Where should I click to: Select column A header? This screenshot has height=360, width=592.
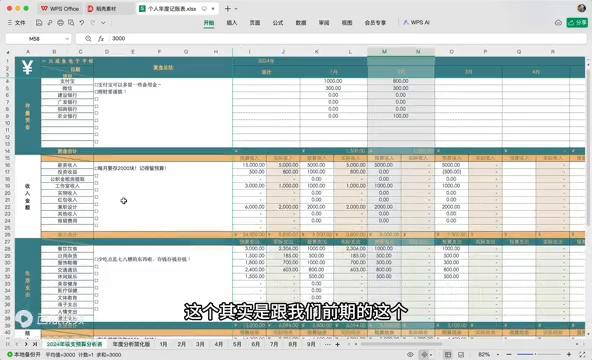click(28, 52)
